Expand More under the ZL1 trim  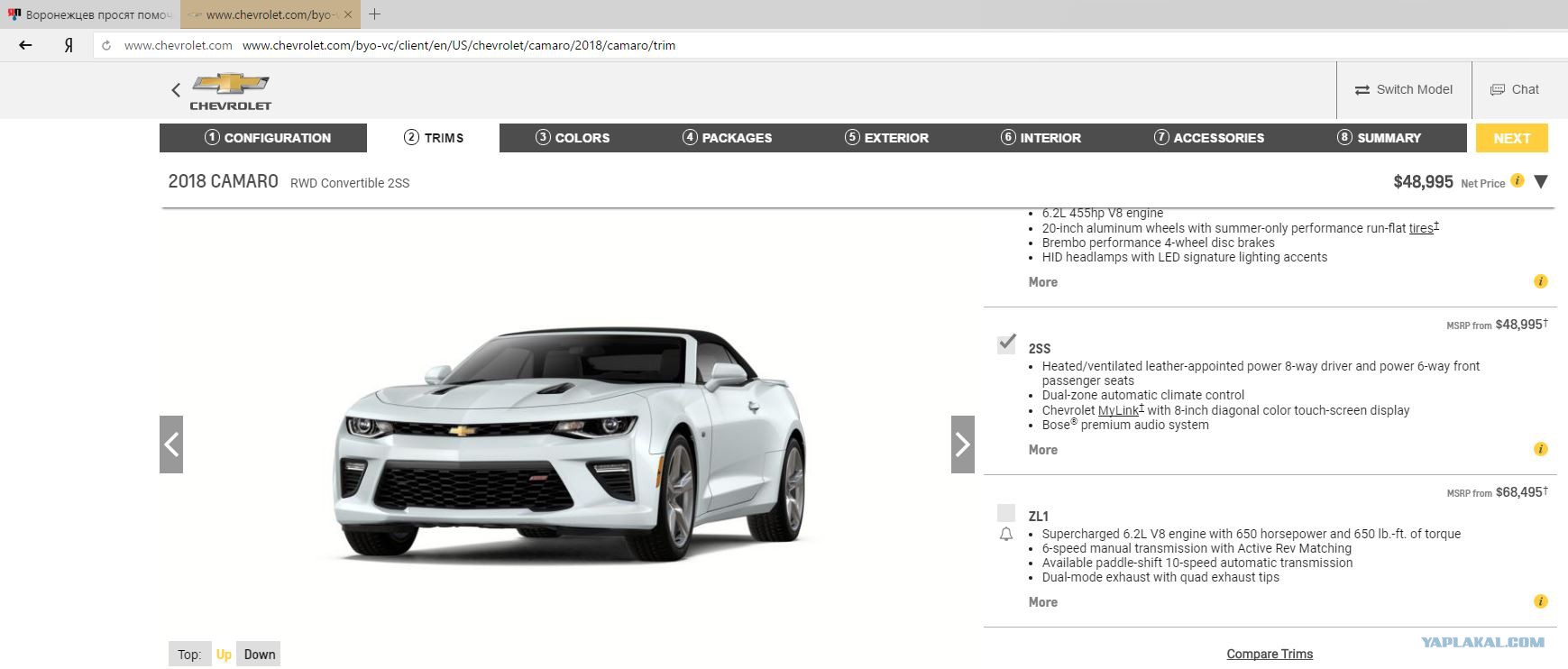[1043, 602]
